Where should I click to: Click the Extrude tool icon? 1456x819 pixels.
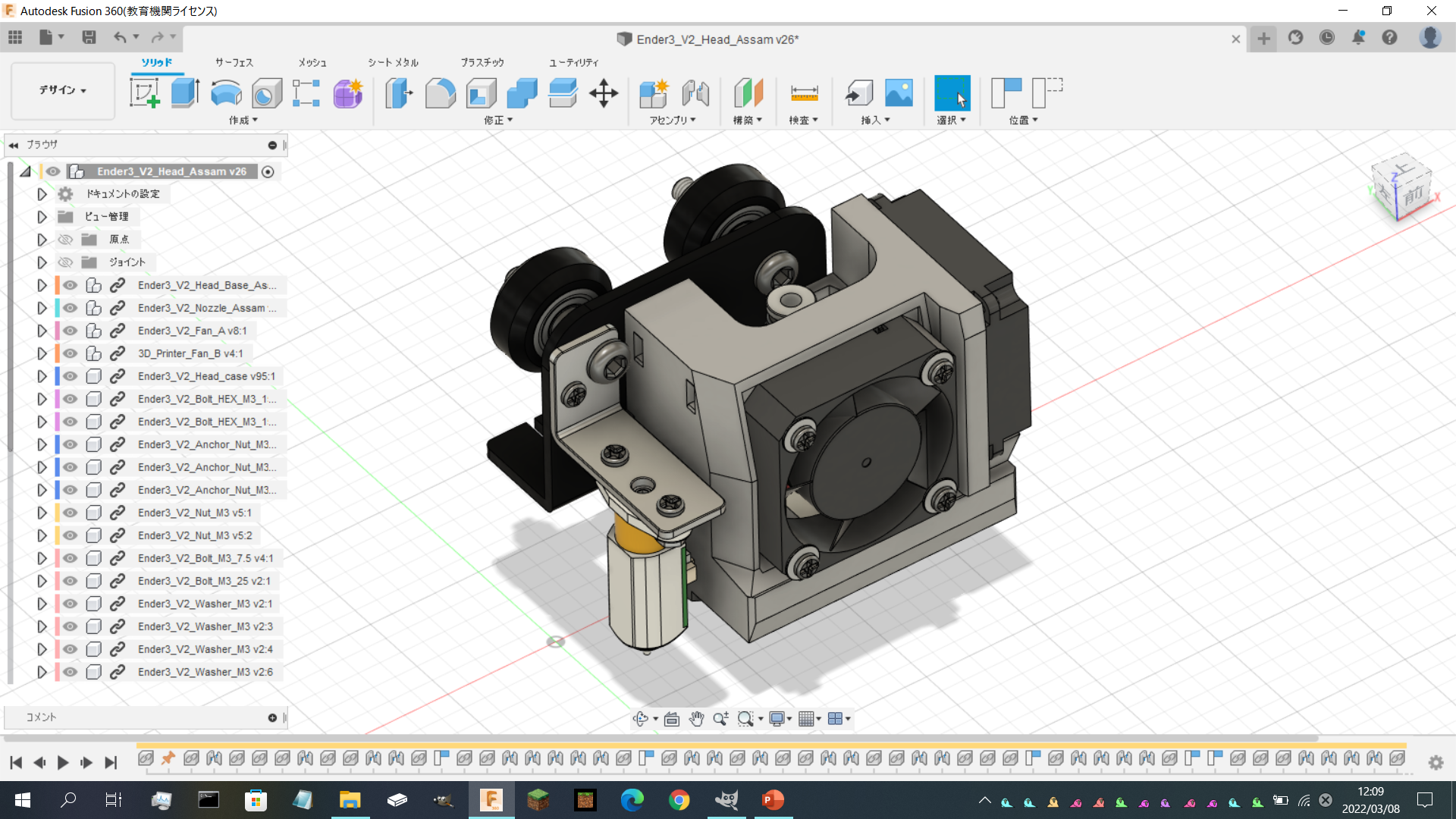(185, 93)
